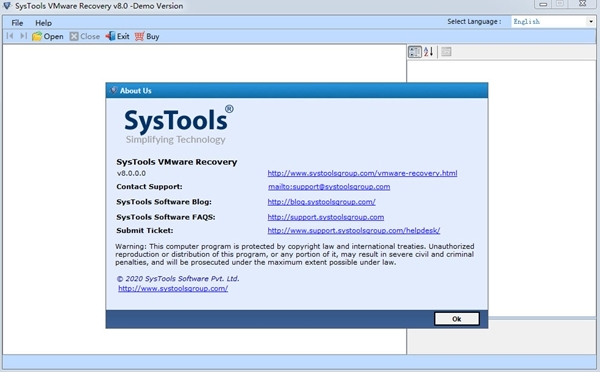Click Ok to dismiss About Us dialog
Viewport: 600px width, 372px height.
pos(457,319)
